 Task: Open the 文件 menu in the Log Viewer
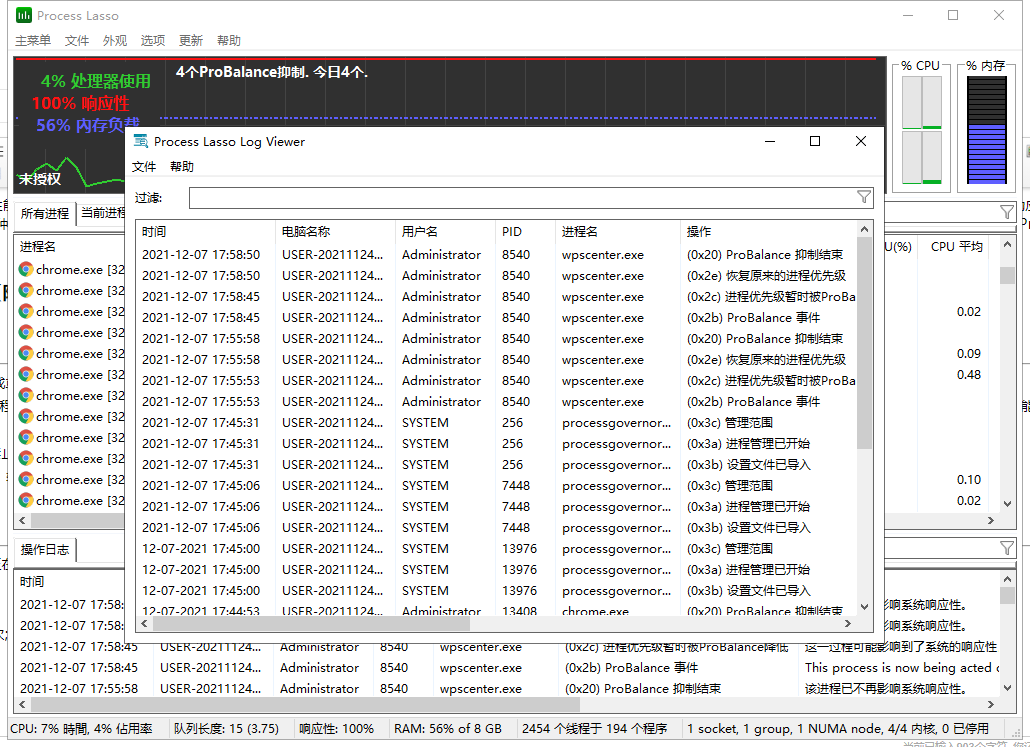[144, 166]
